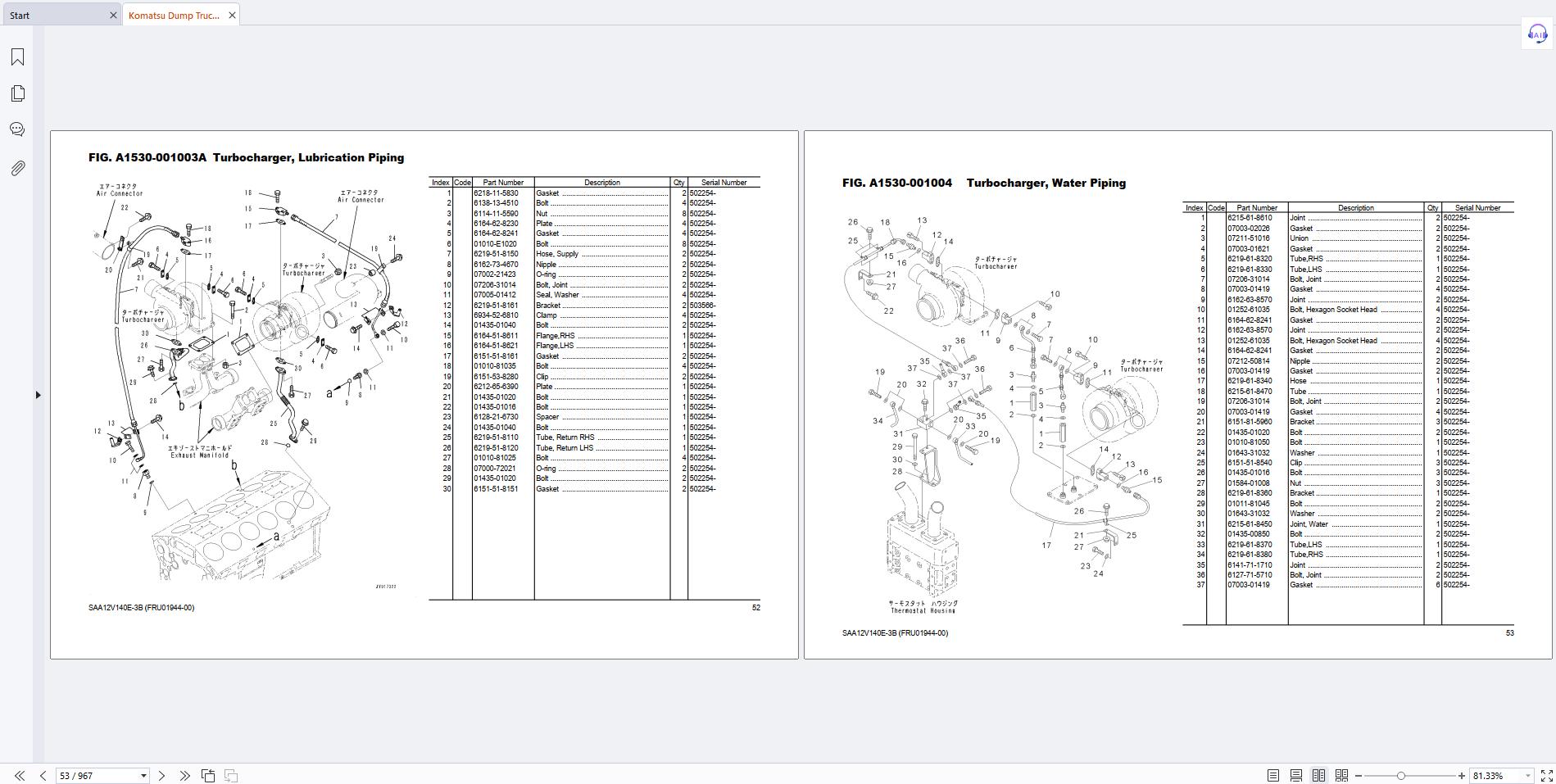Open the attachments paperclip panel

click(17, 168)
